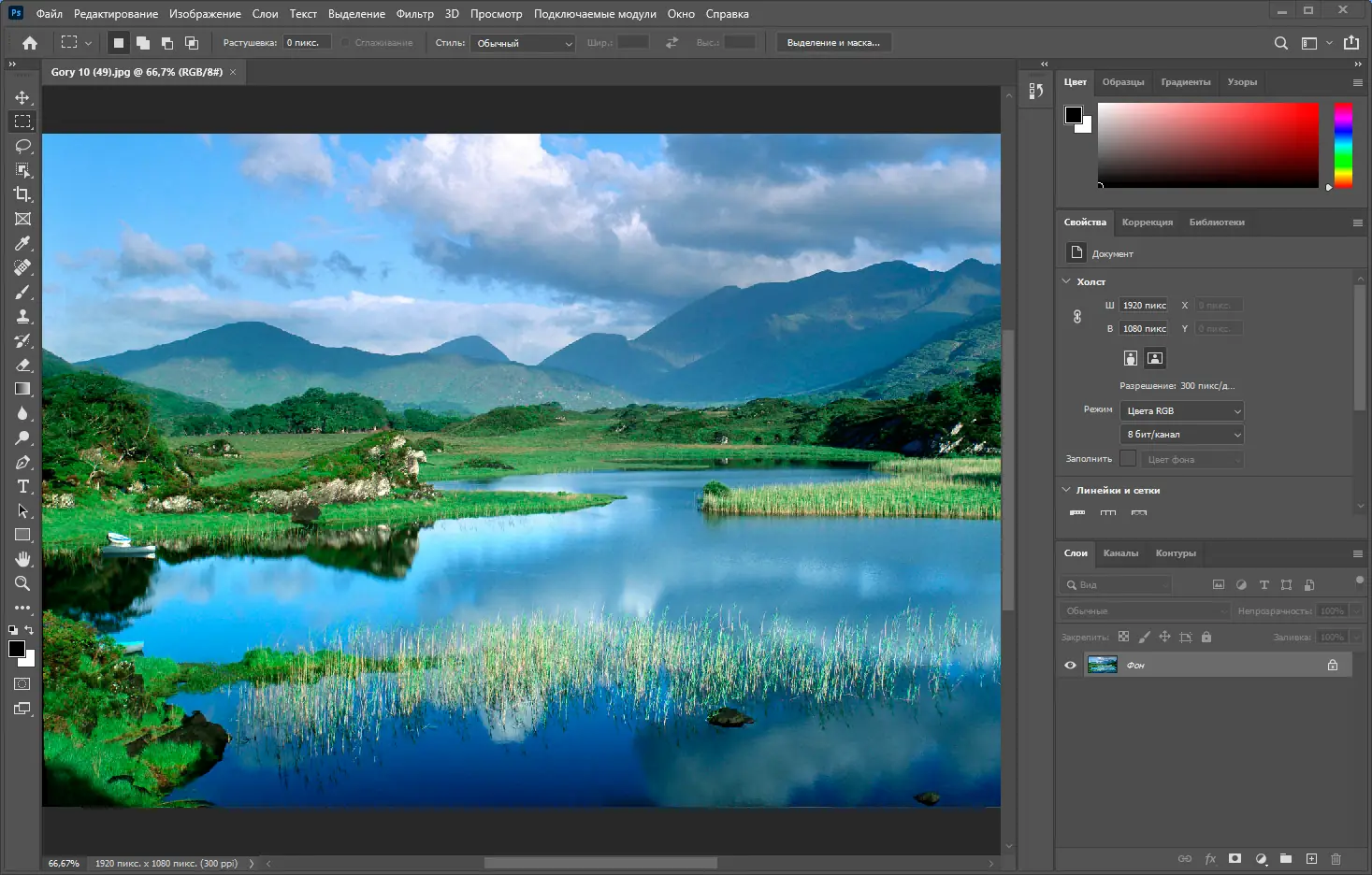Enable lock transparent pixels in Закрепить row

pyautogui.click(x=1123, y=637)
